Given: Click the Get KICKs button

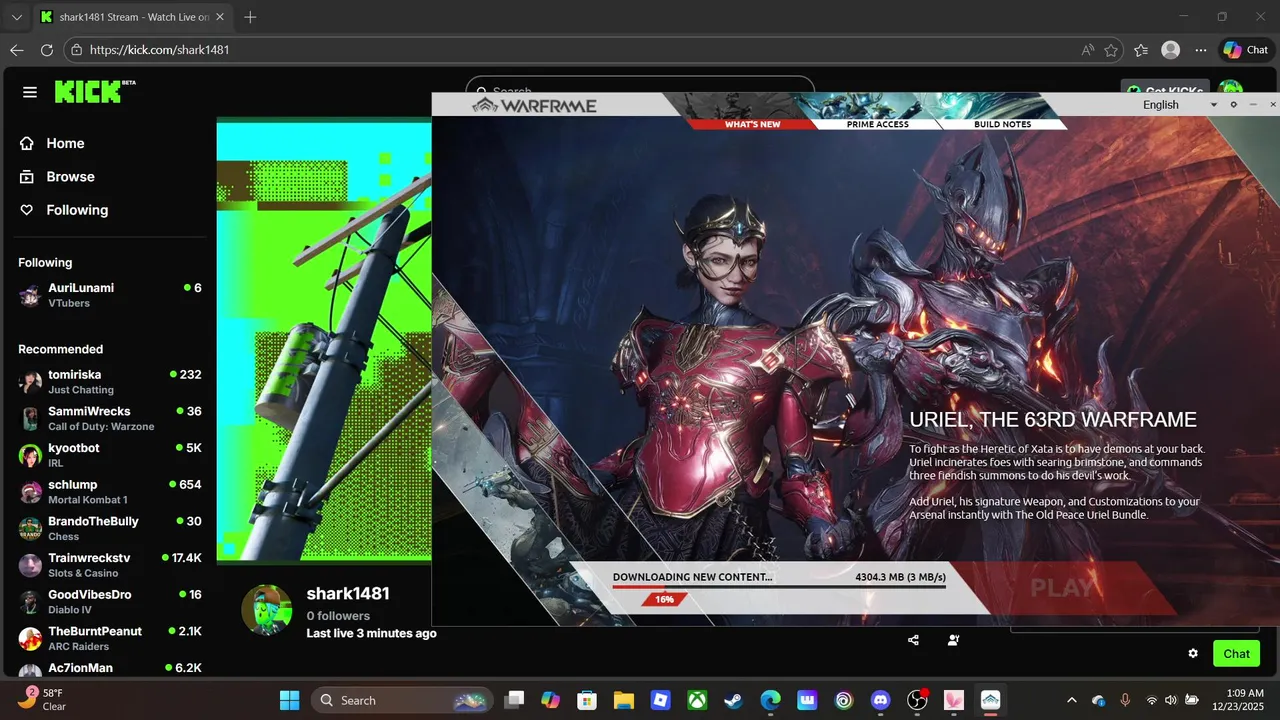Looking at the screenshot, I should coord(1165,88).
